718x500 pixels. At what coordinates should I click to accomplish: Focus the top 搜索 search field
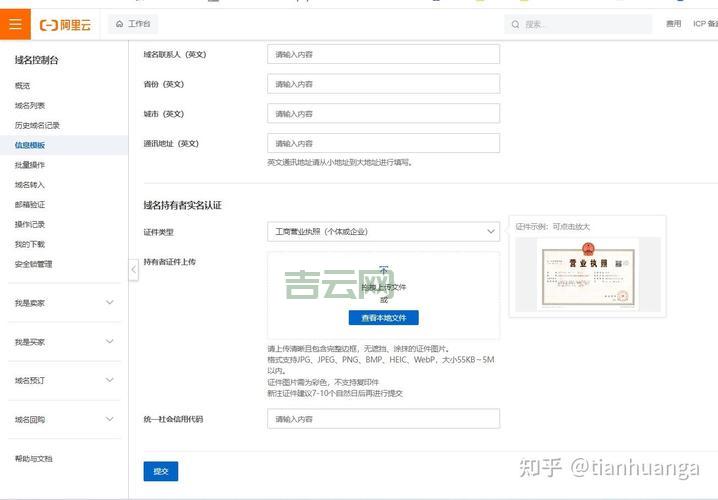pos(578,24)
